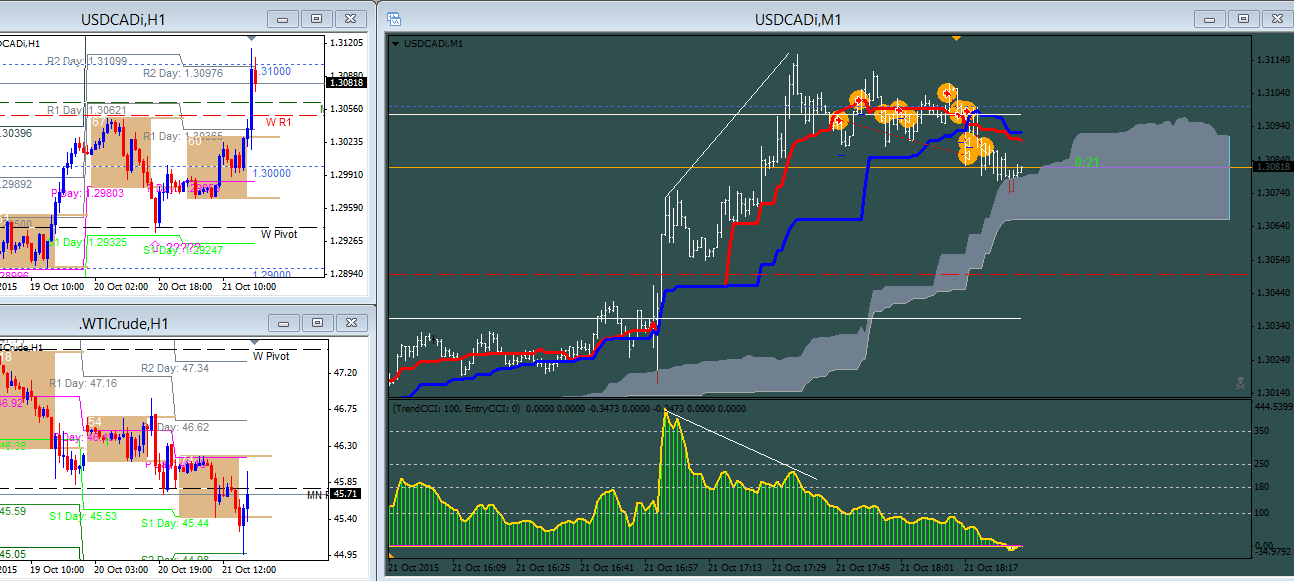The height and width of the screenshot is (581, 1294).
Task: Click the 1.30818 price tag on M1 chart
Action: (1272, 168)
